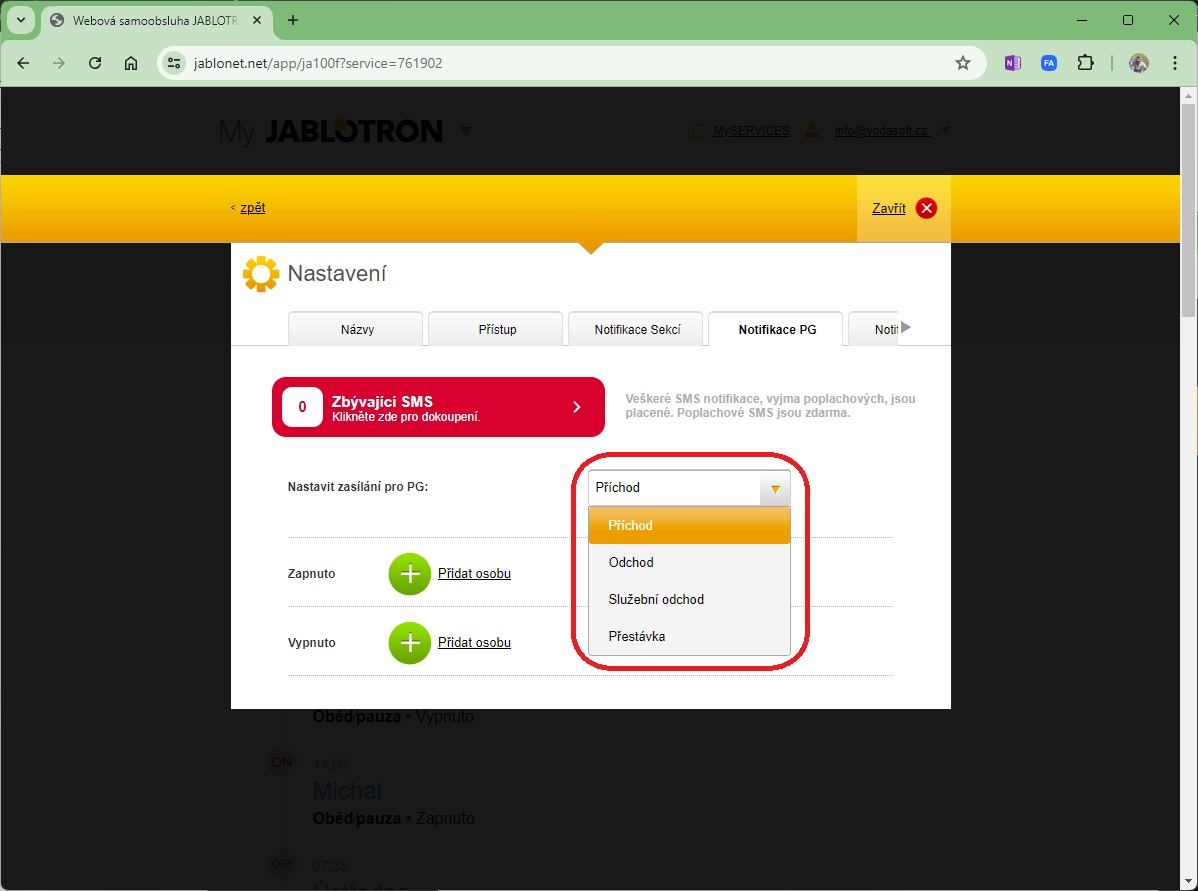This screenshot has height=891, width=1198.
Task: Reload the page
Action: coord(95,63)
